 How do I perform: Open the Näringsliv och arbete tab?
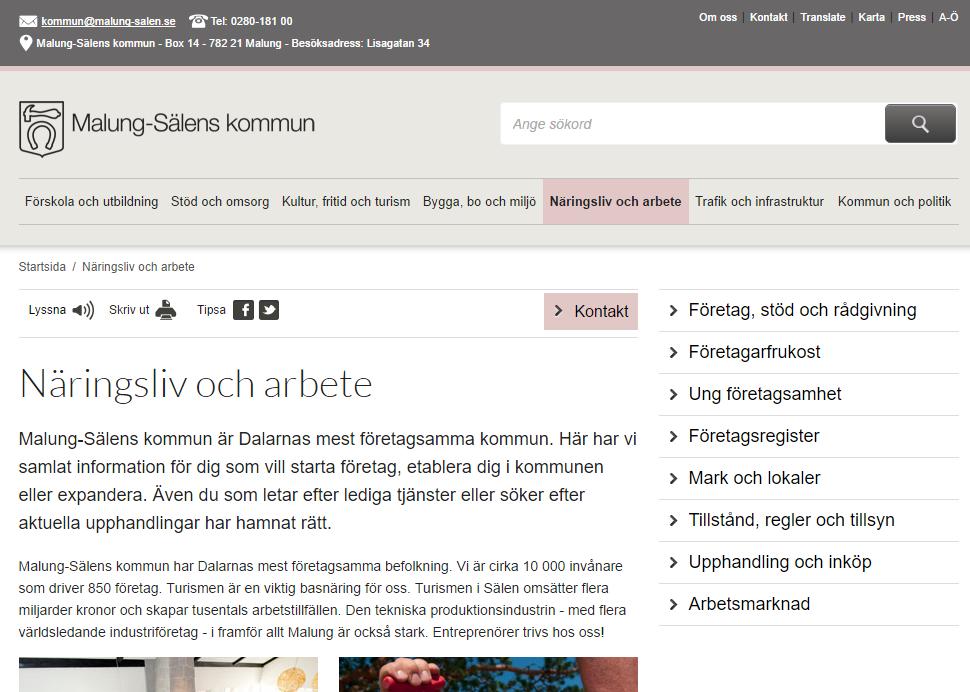coord(616,202)
